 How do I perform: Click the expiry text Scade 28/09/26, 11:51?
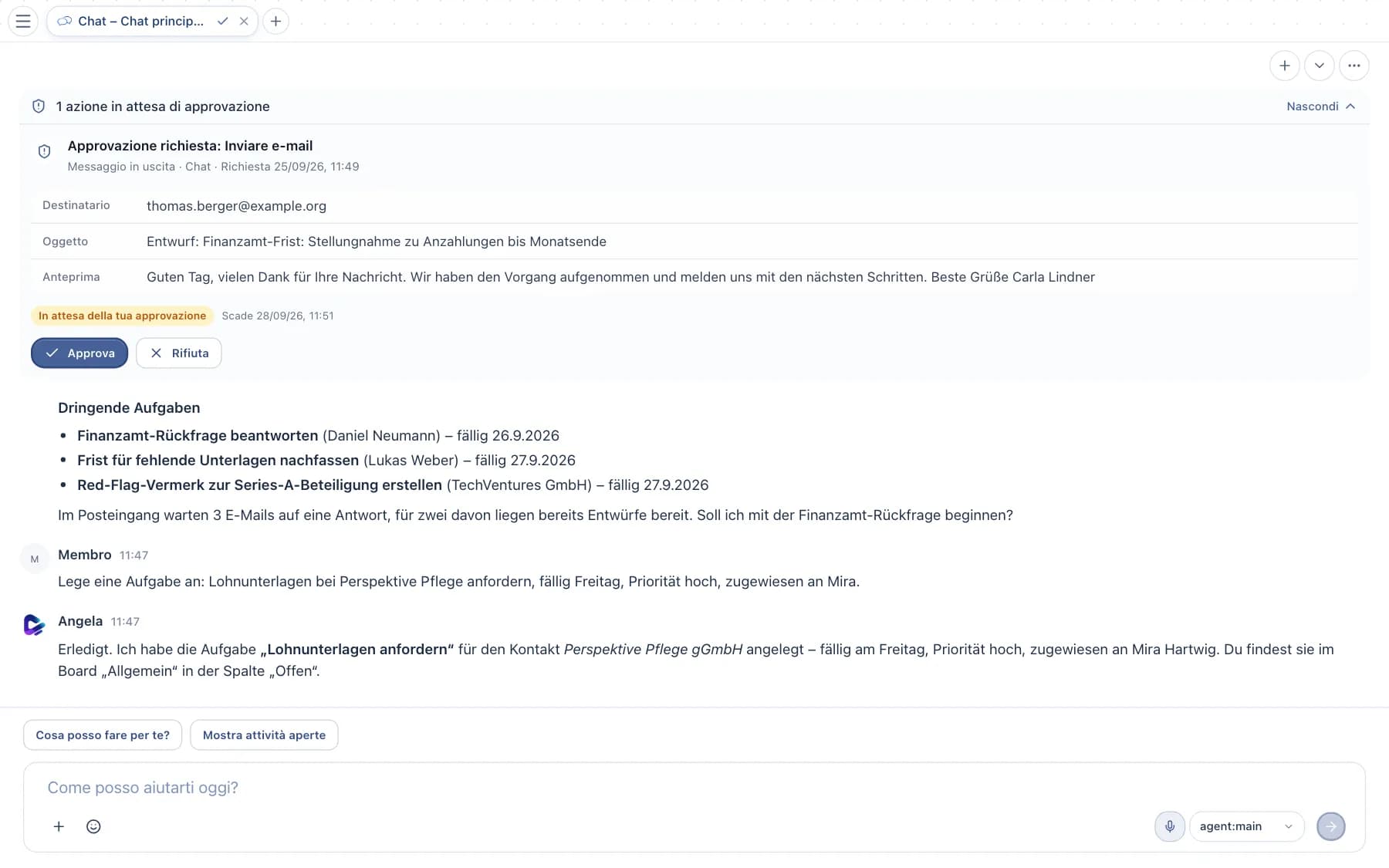[x=278, y=316]
